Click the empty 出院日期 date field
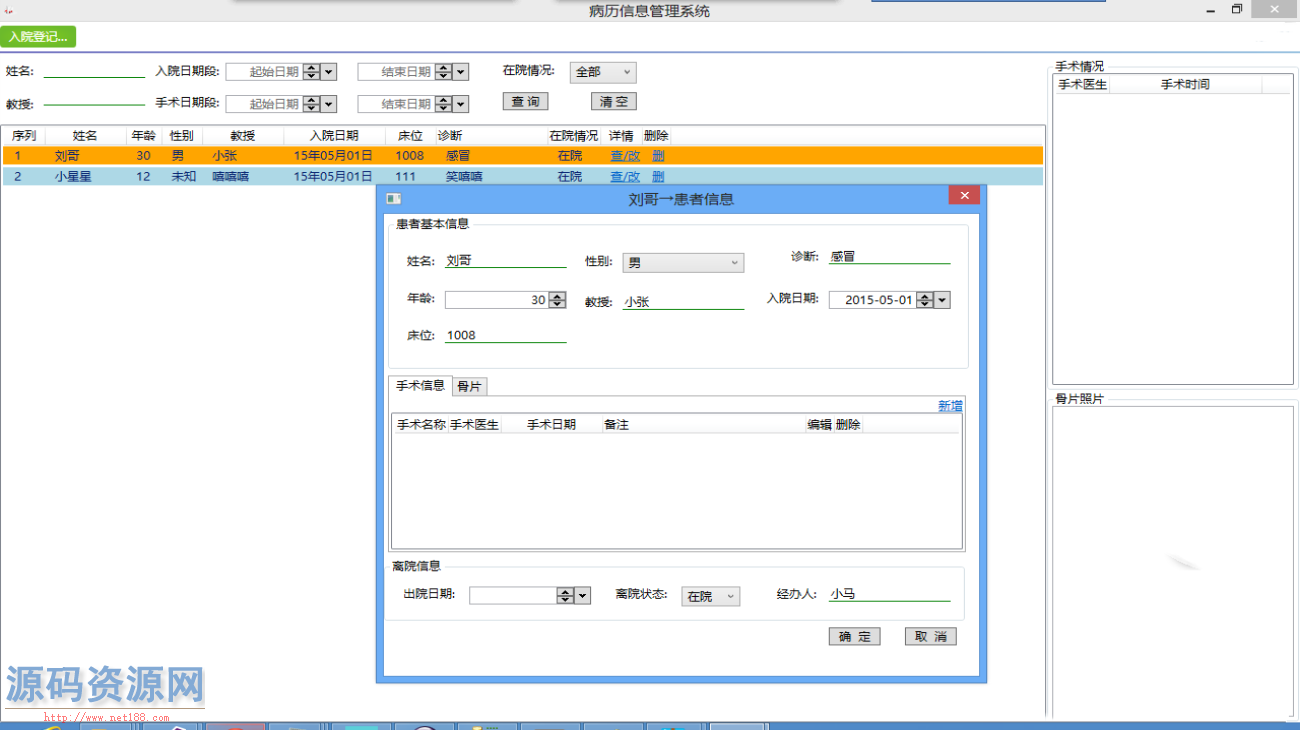The width and height of the screenshot is (1300, 730). point(512,596)
